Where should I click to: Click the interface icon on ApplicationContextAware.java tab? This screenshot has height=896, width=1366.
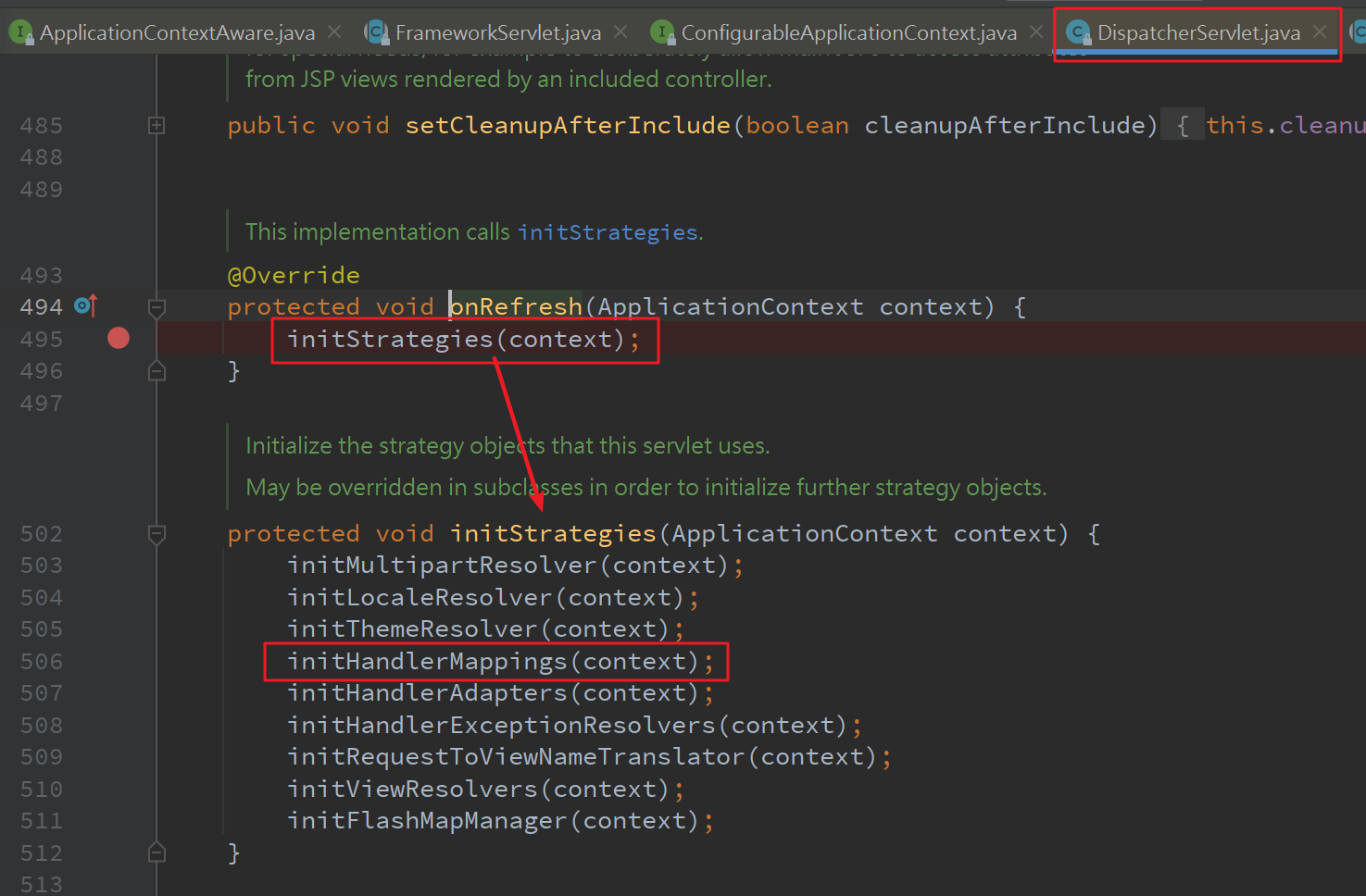tap(20, 31)
